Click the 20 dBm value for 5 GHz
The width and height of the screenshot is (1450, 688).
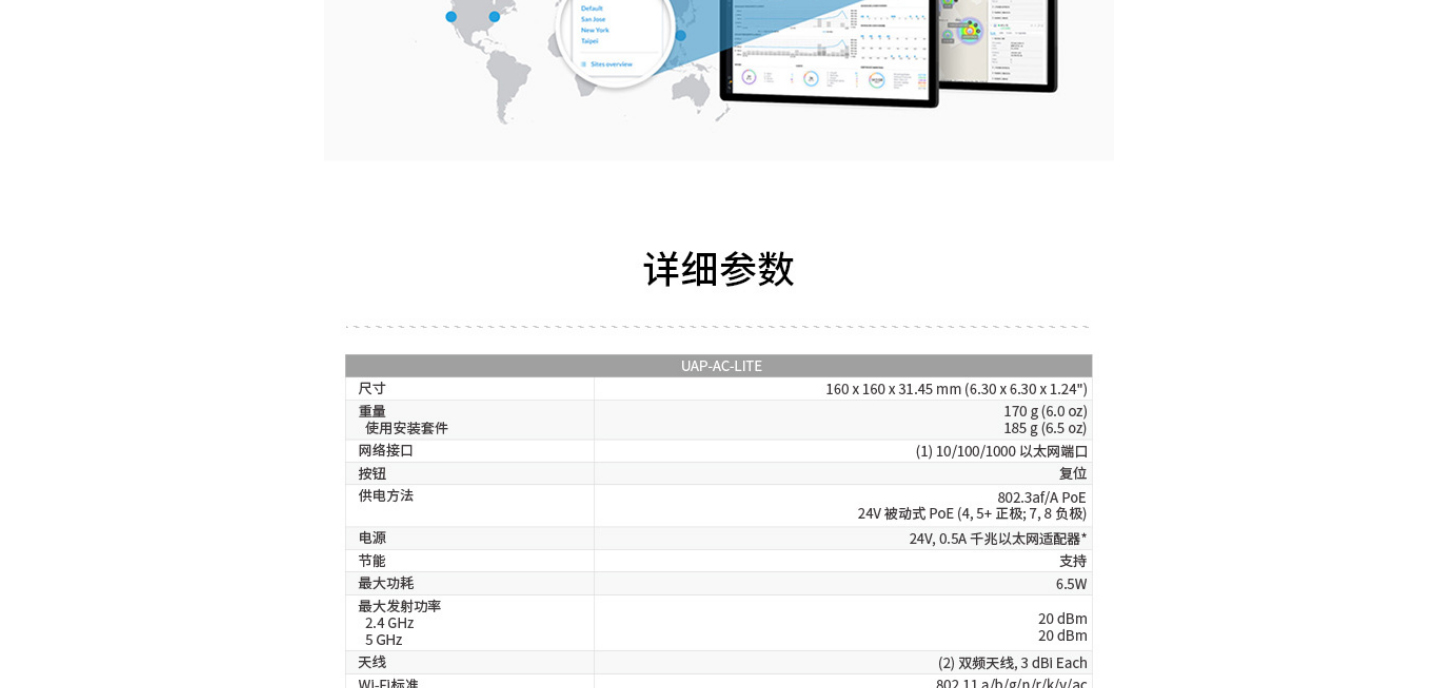click(x=1062, y=636)
